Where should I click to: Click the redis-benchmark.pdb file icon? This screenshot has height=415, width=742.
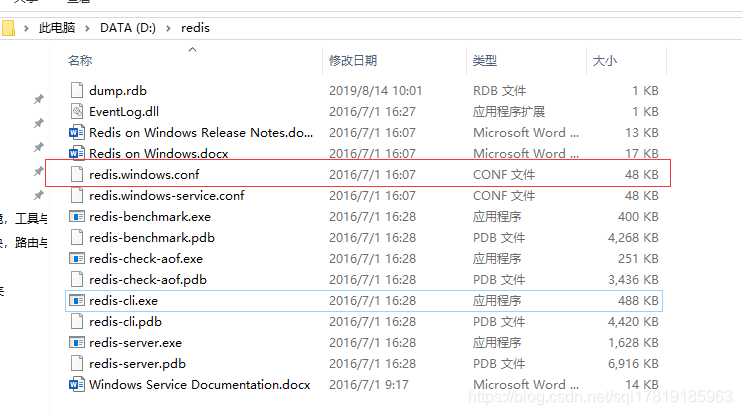click(x=77, y=237)
